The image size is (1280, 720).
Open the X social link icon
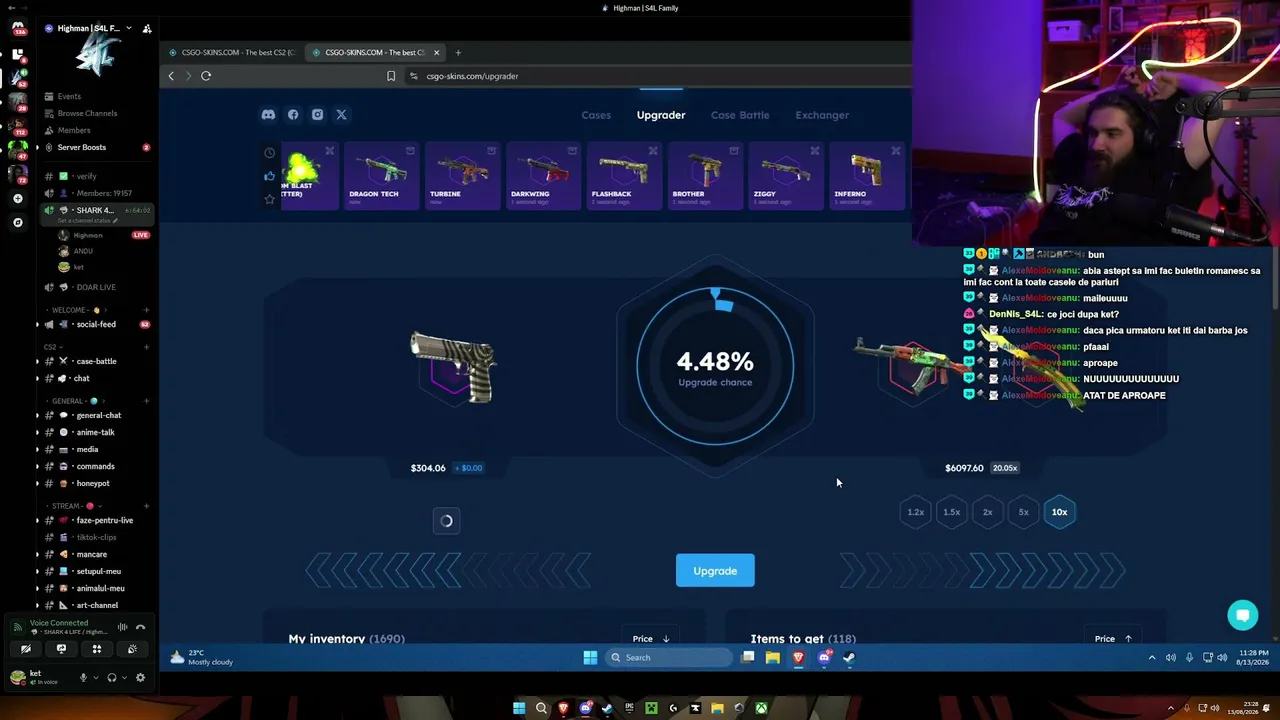[341, 115]
